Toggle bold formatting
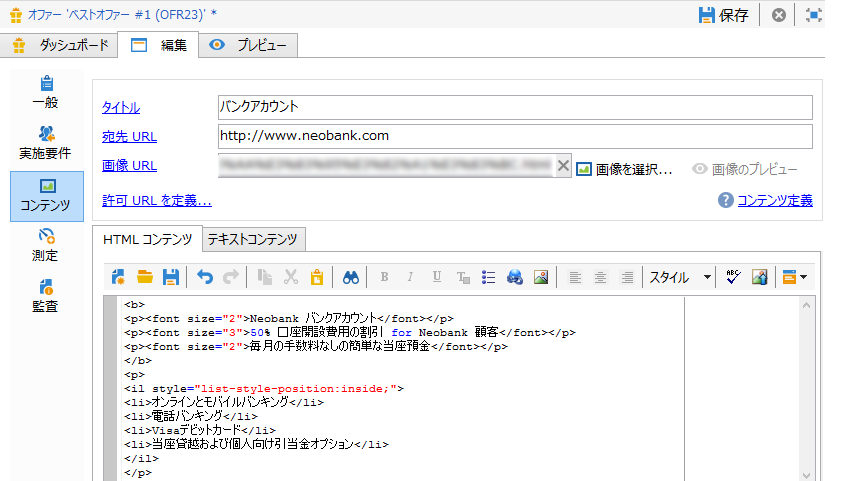Viewport: 855px width, 481px height. point(384,277)
